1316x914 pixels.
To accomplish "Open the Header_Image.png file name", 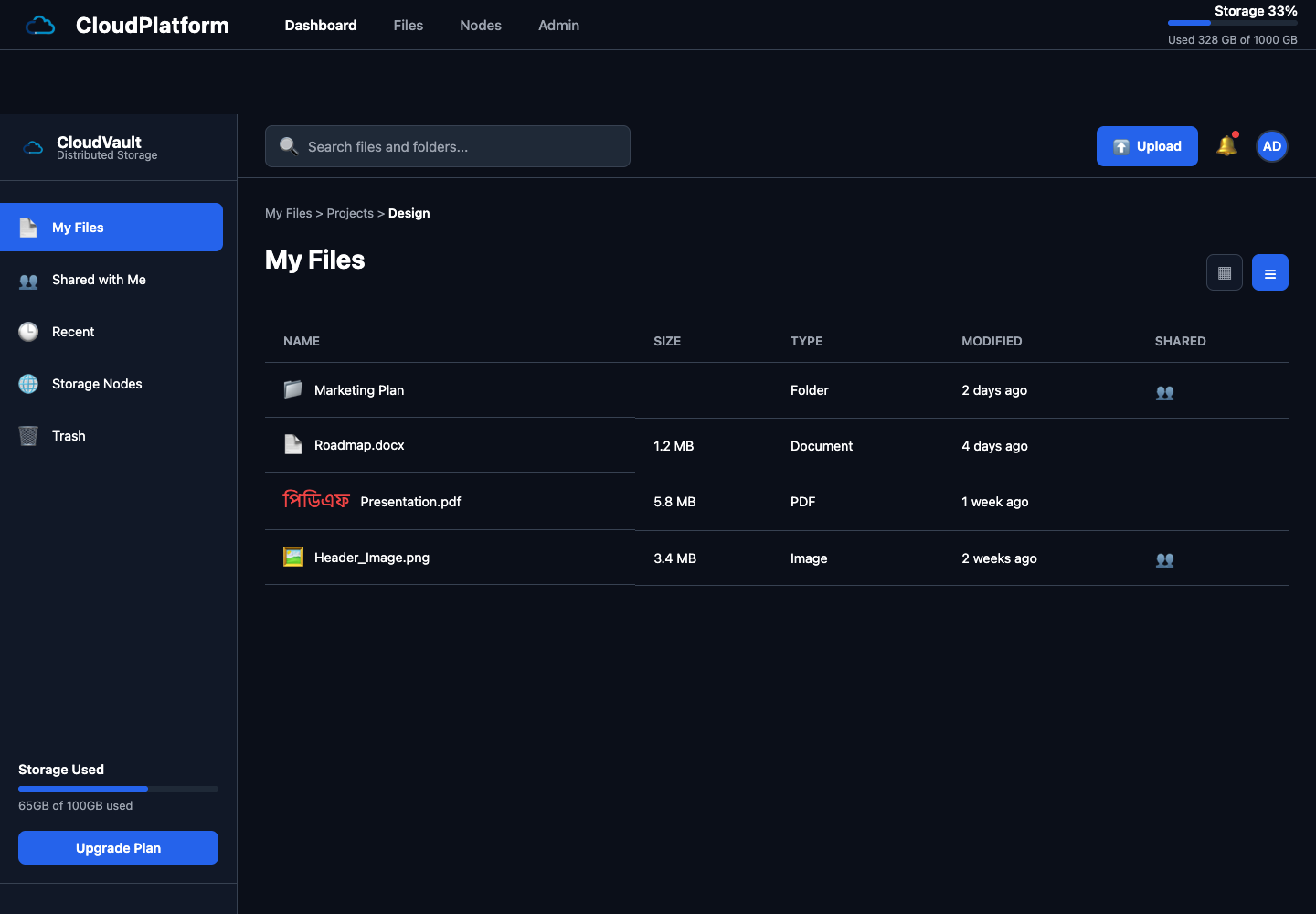I will 372,558.
